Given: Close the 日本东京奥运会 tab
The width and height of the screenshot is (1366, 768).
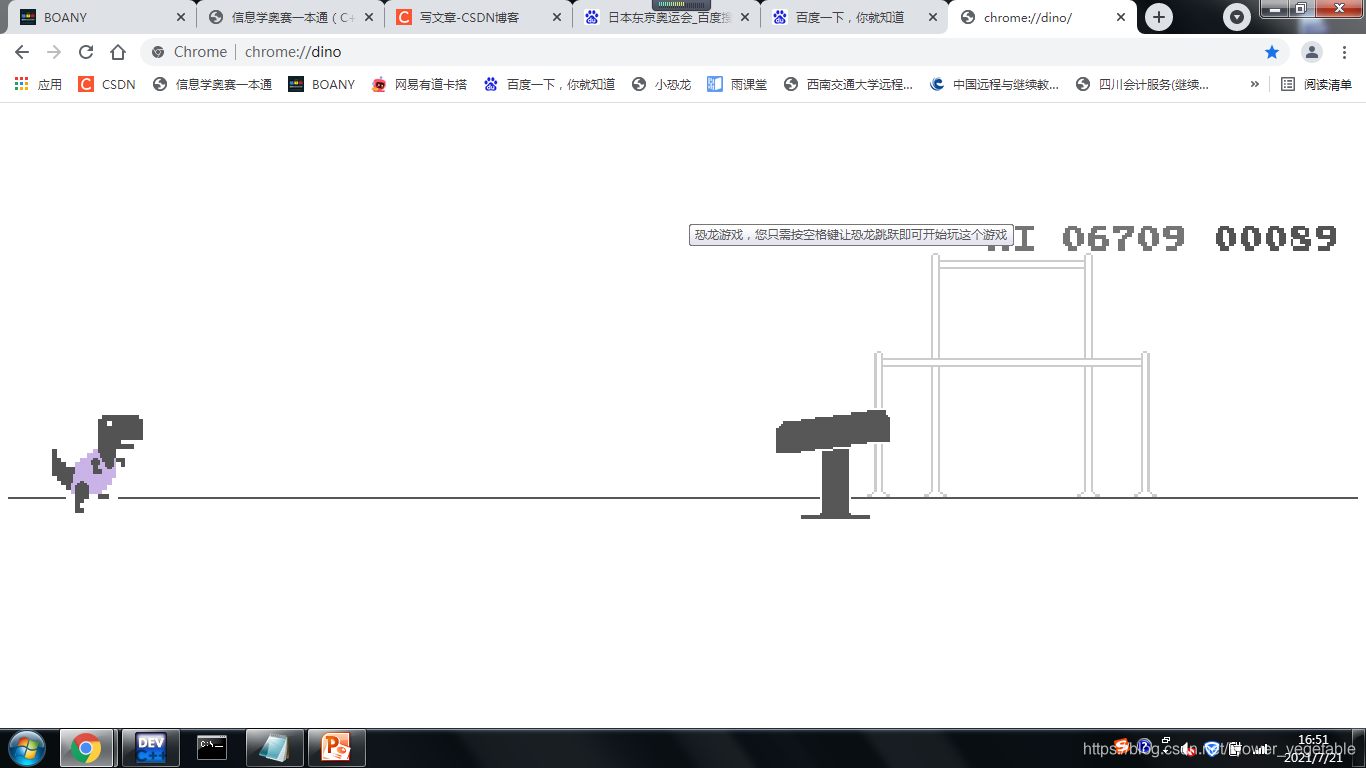Looking at the screenshot, I should 745,17.
